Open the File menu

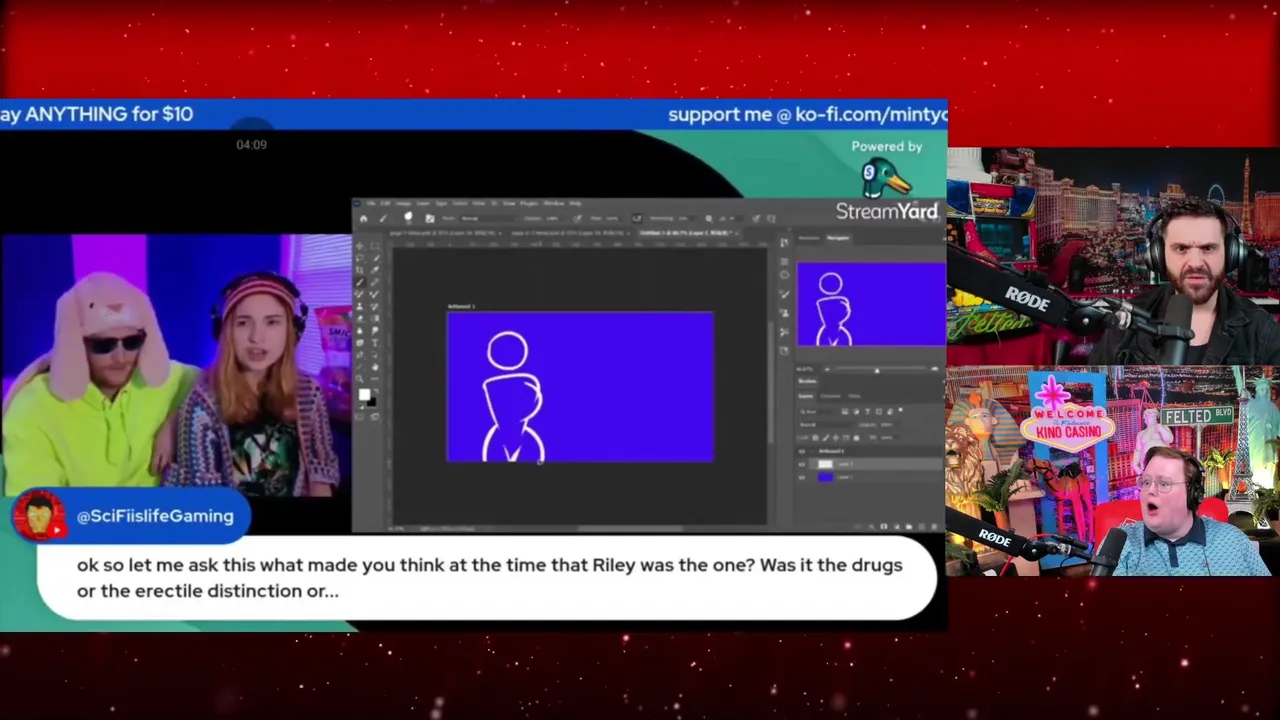click(x=372, y=203)
